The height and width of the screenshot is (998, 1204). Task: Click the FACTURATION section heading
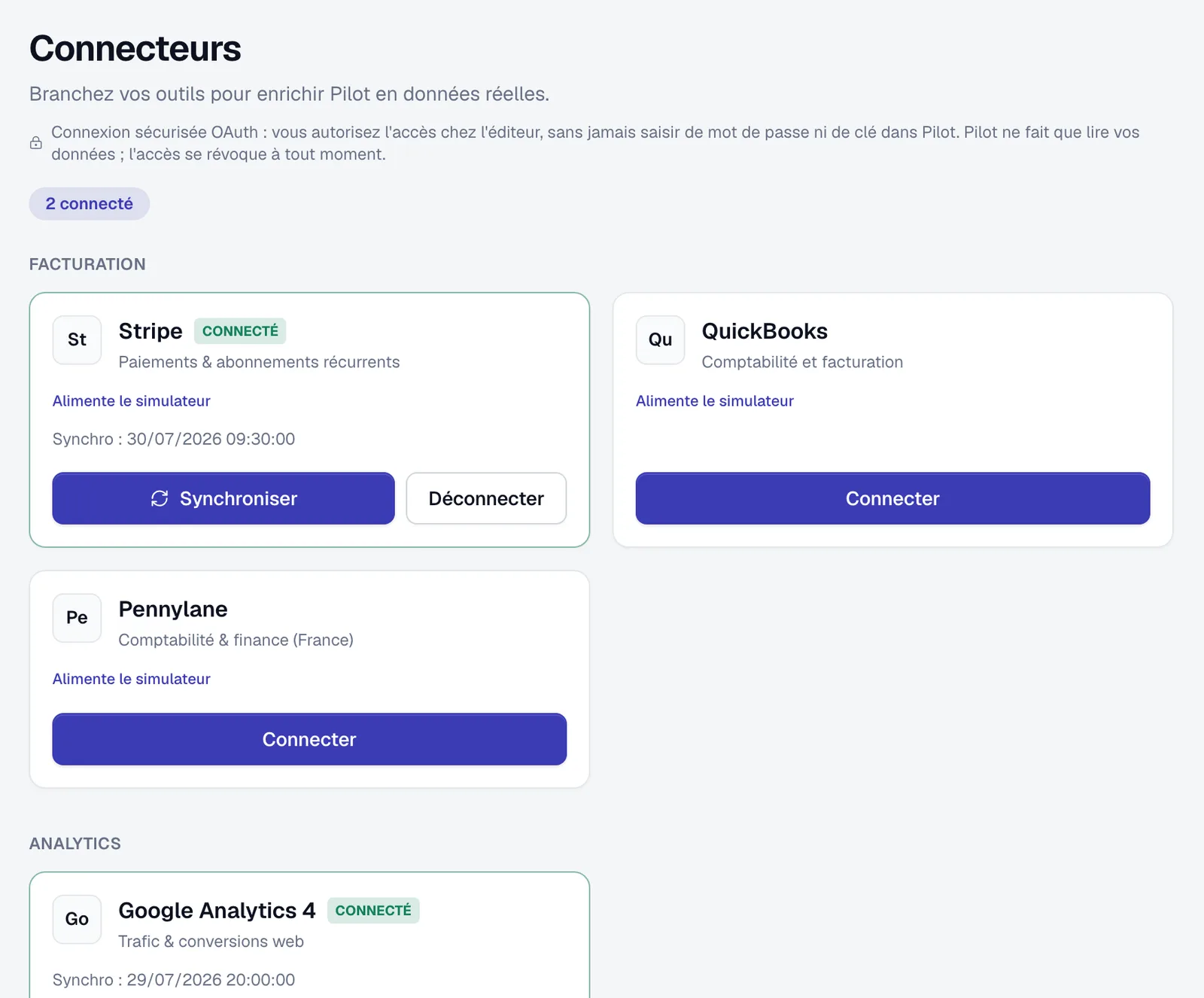click(87, 264)
